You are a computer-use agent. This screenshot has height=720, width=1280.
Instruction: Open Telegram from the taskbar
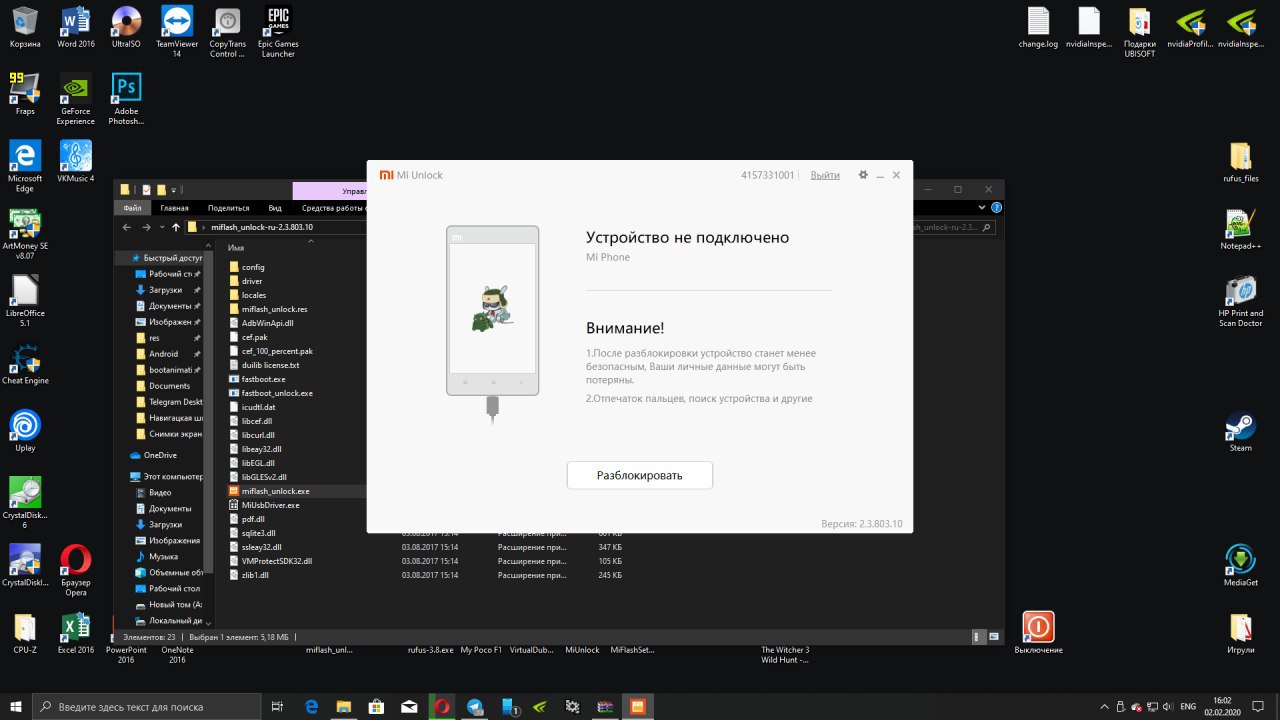[x=474, y=706]
